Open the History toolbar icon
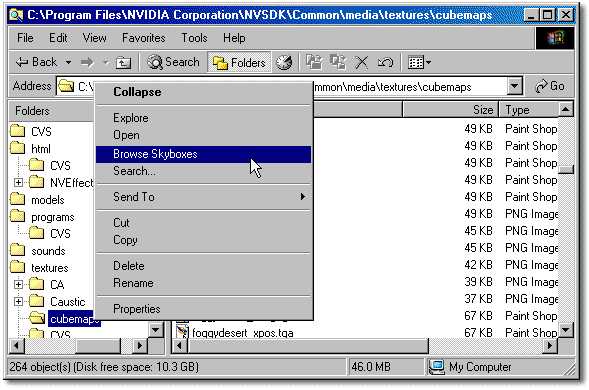Screen dimensions: 589x390 pyautogui.click(x=284, y=62)
